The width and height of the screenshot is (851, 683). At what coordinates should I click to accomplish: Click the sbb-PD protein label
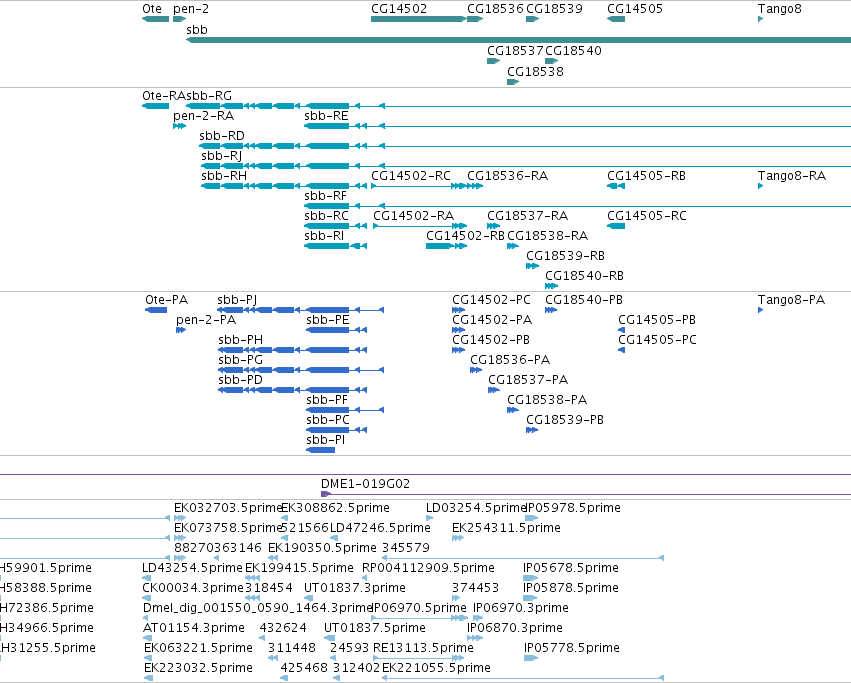240,380
